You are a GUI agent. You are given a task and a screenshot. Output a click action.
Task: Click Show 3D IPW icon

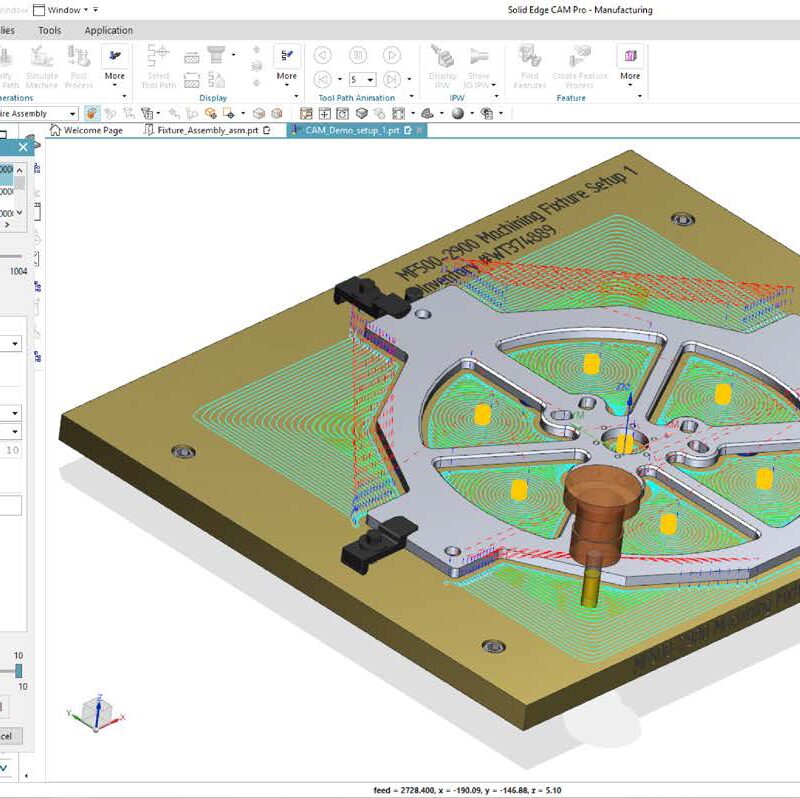click(x=479, y=56)
